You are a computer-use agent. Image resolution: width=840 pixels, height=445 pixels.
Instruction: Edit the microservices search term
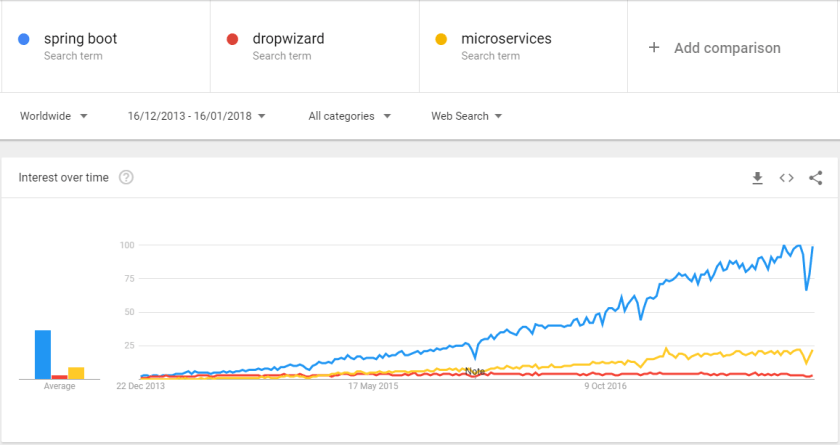tap(506, 39)
